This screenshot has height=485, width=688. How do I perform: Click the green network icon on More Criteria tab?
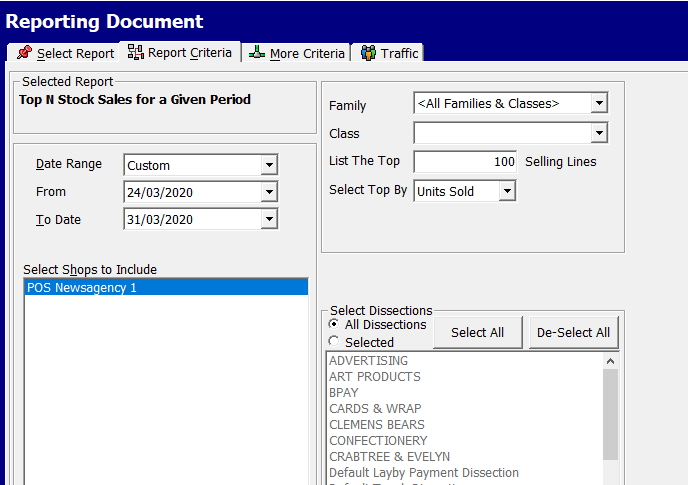click(257, 52)
